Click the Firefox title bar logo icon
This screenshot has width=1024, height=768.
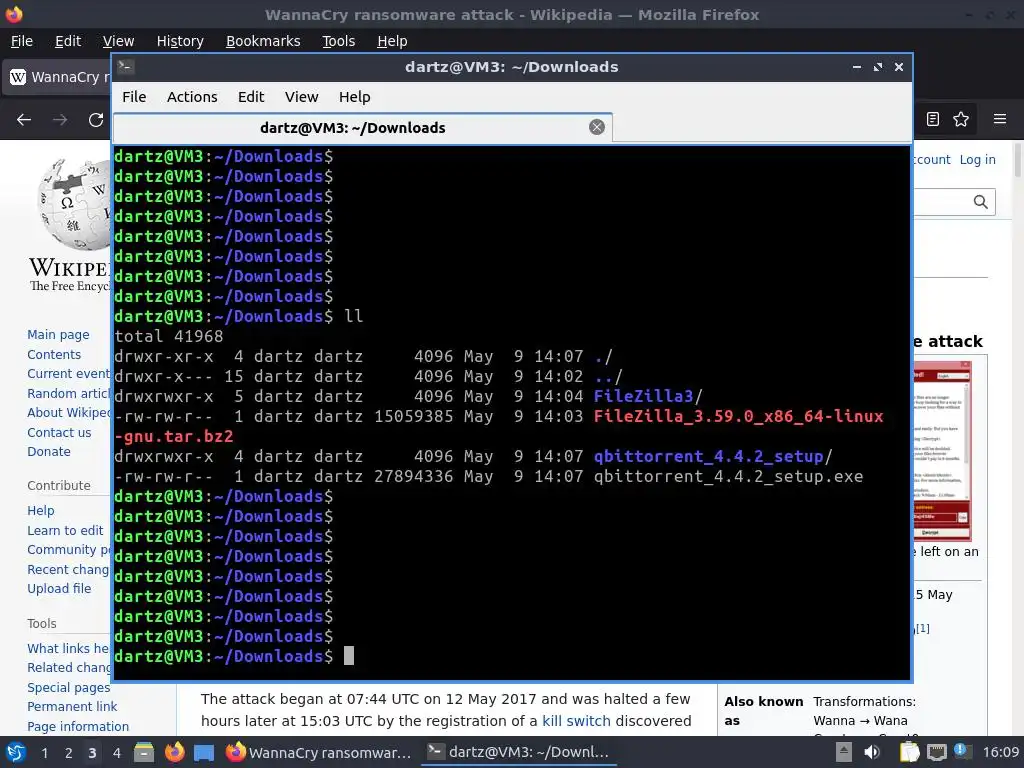pos(14,14)
